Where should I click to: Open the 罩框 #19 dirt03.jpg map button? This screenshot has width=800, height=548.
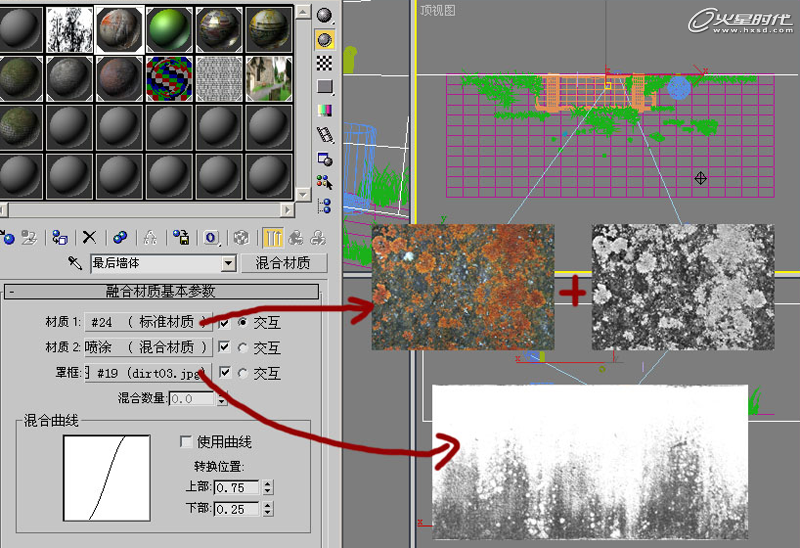pyautogui.click(x=148, y=372)
